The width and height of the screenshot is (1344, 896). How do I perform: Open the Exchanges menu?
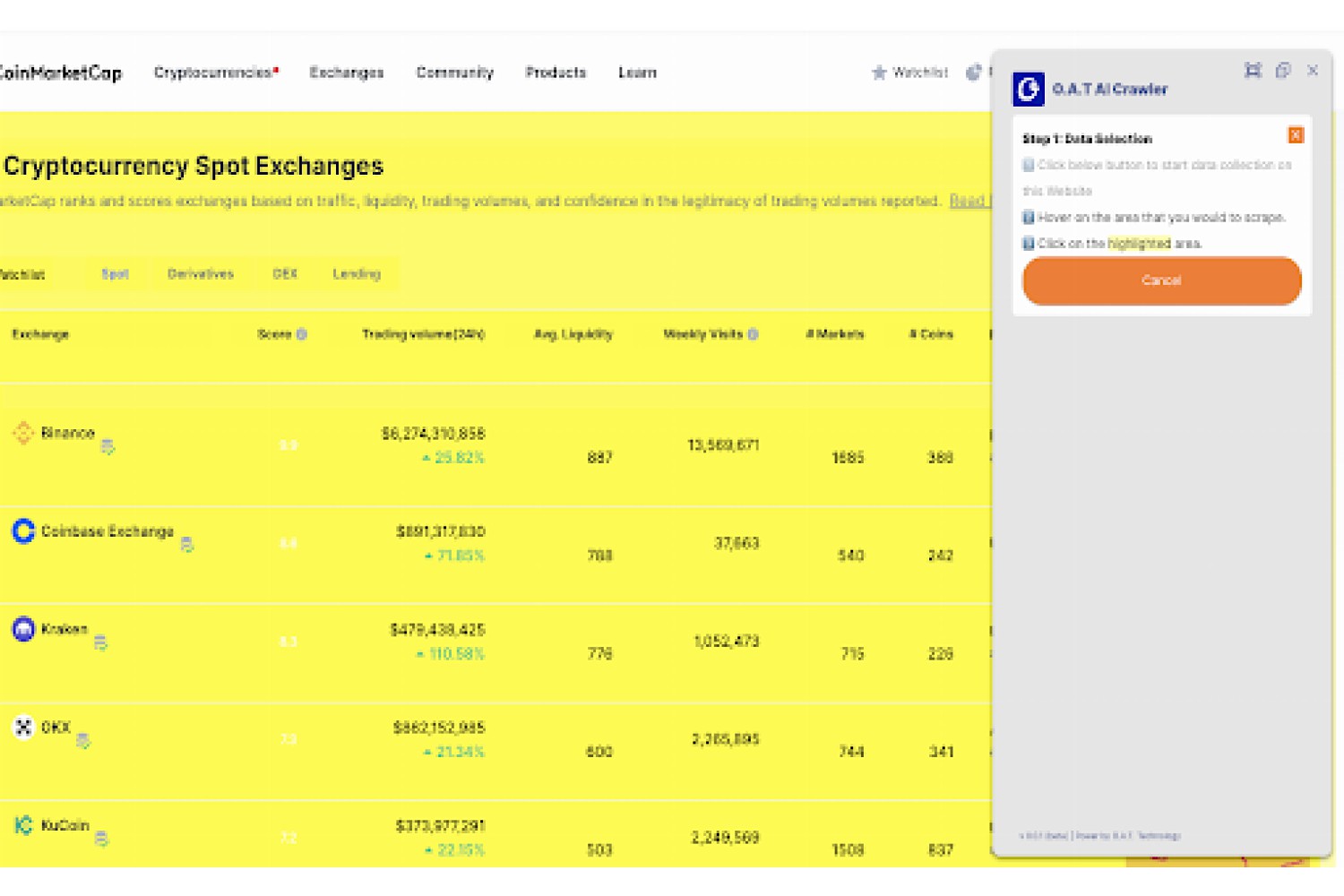tap(347, 73)
